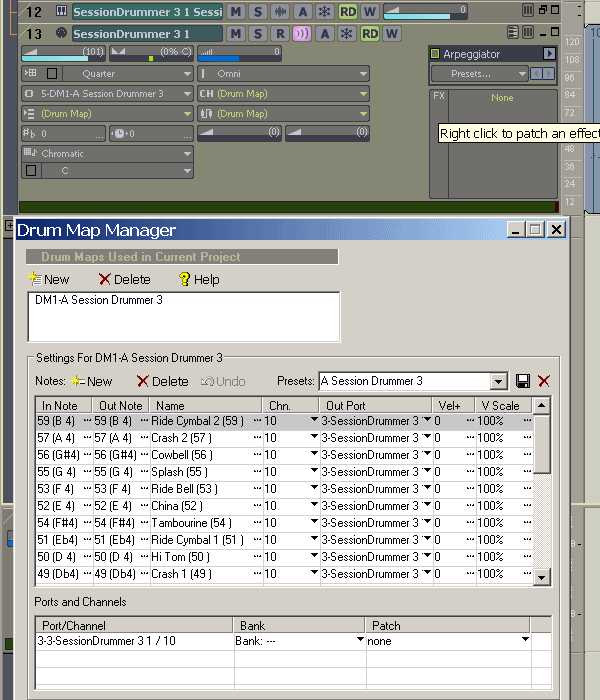Enable the Arpeggiator checkbox
The height and width of the screenshot is (700, 600).
click(x=435, y=54)
